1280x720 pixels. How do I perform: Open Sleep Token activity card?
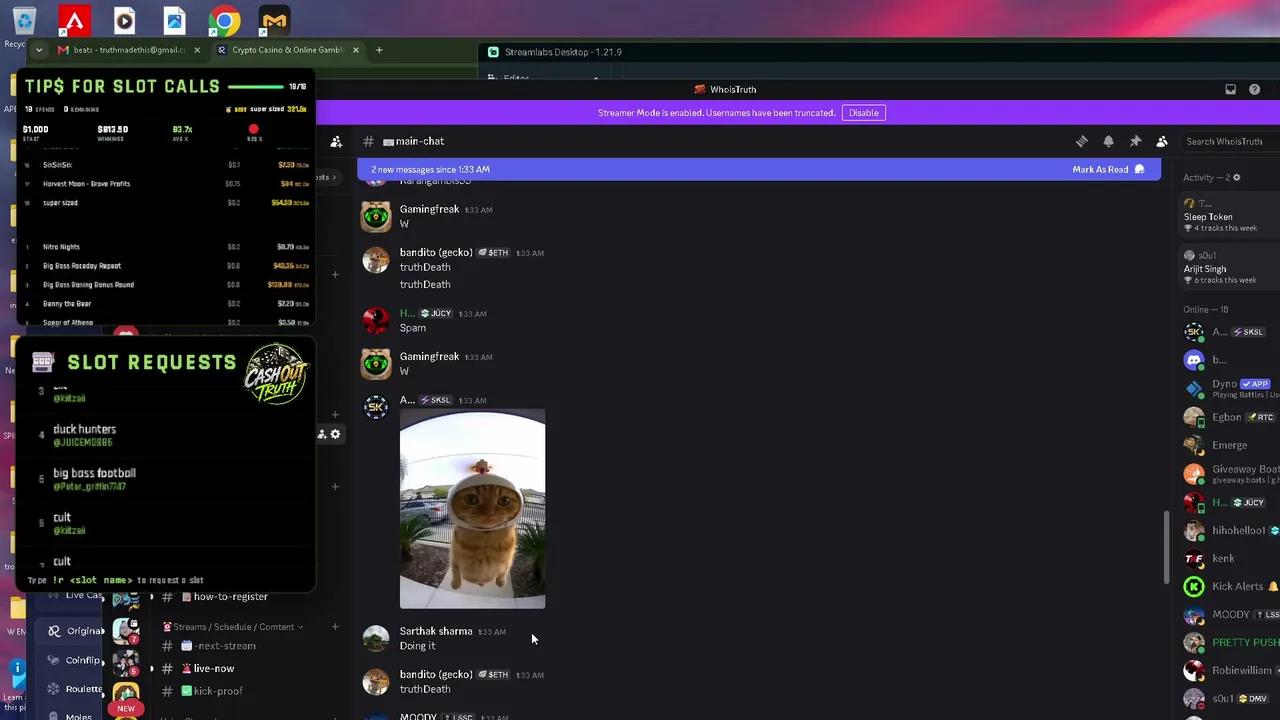click(x=1230, y=215)
